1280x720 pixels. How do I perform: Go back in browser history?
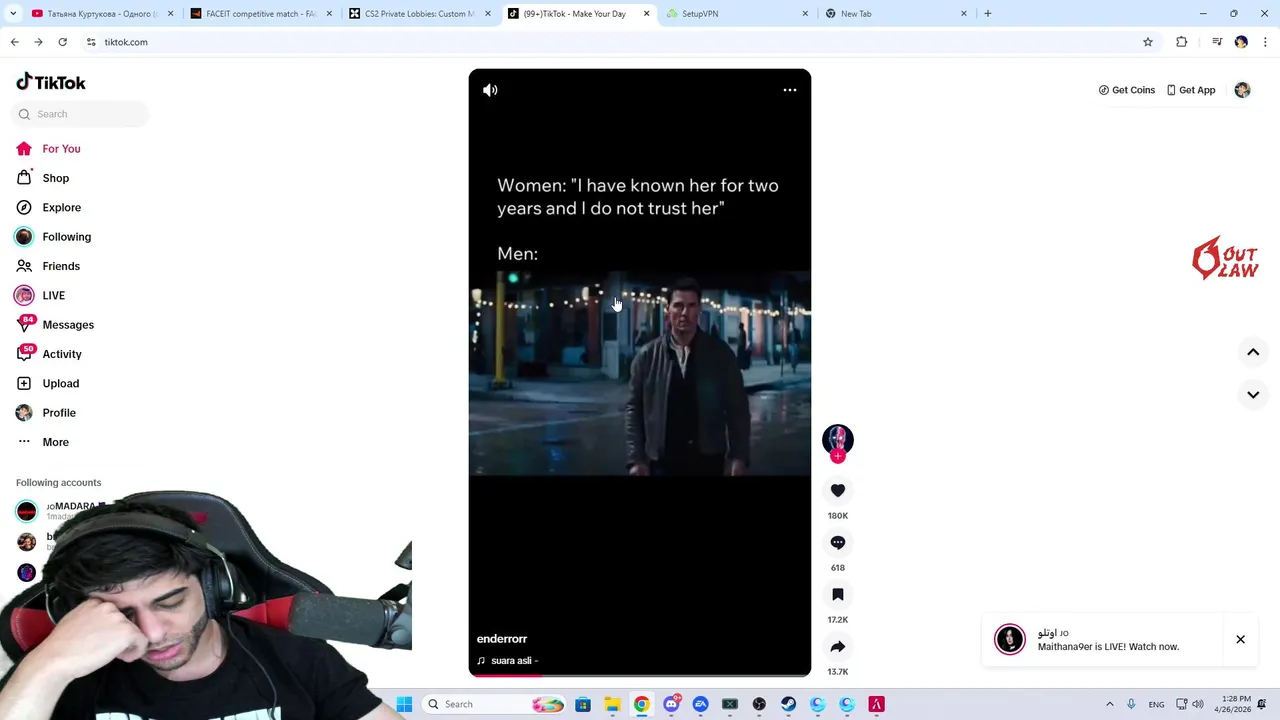(14, 42)
